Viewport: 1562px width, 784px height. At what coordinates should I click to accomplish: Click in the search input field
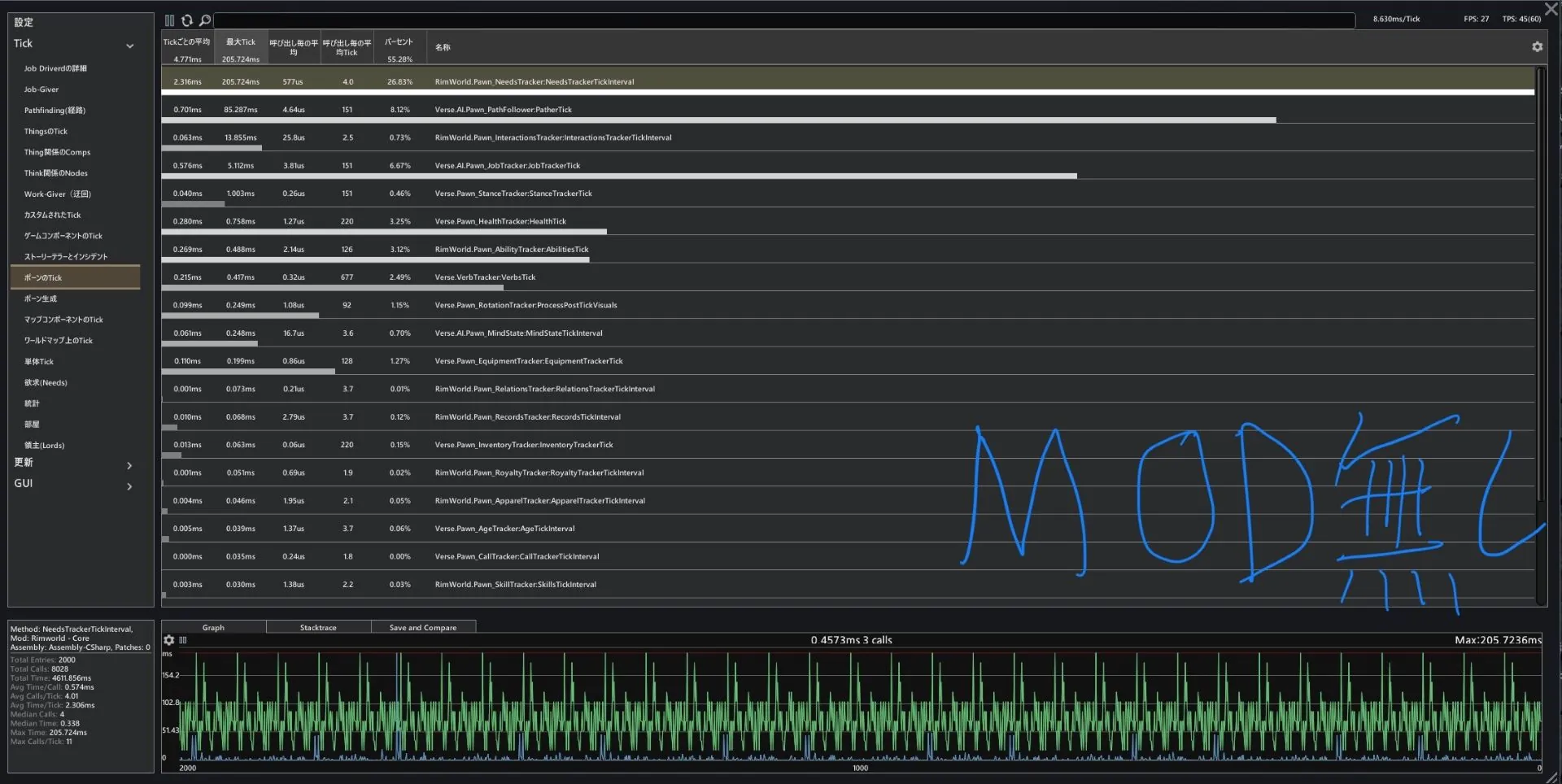[781, 20]
